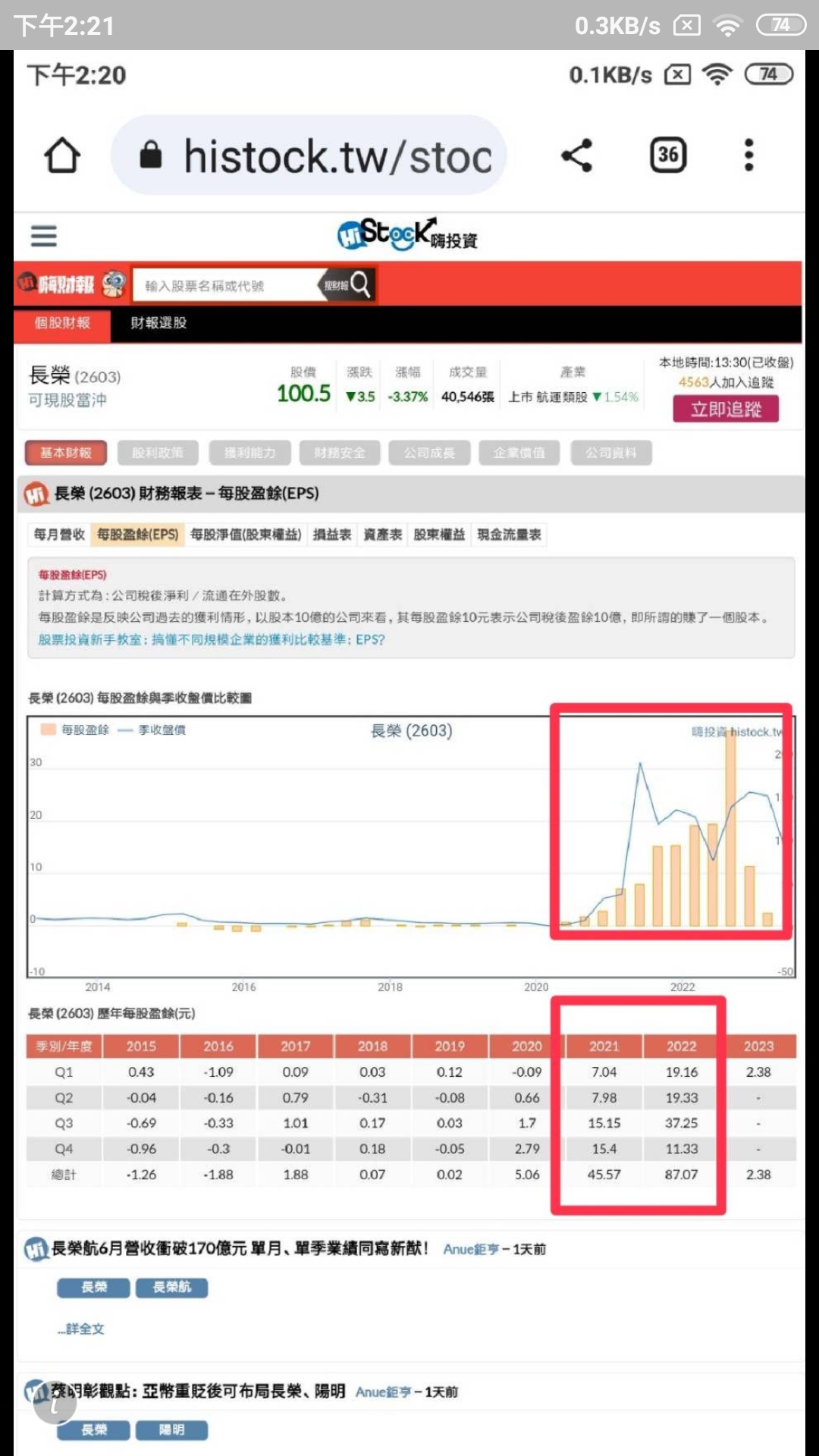Click the 陽明 tag button
Viewport: 819px width, 1456px height.
point(171,1429)
